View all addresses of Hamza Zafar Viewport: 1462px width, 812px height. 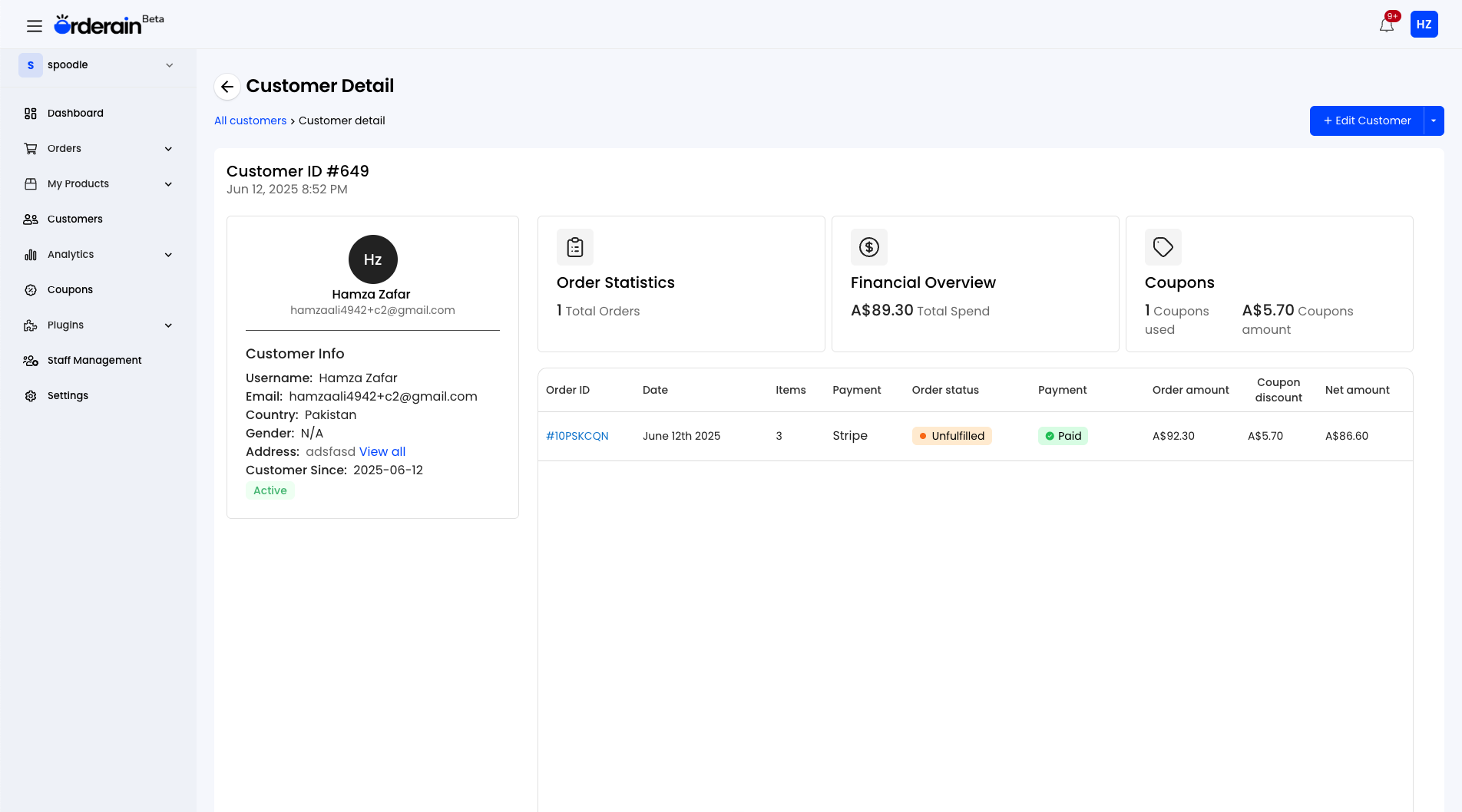[x=382, y=451]
